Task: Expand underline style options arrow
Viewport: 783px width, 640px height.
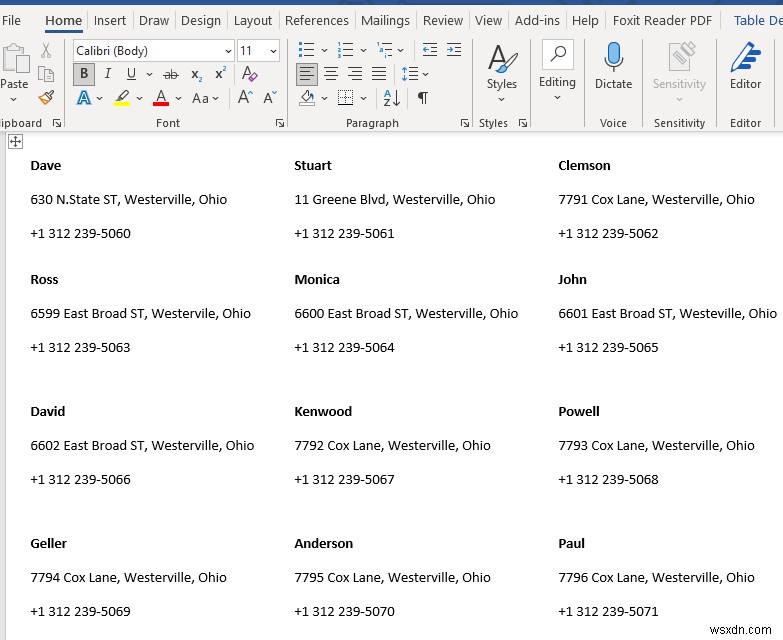Action: 149,74
